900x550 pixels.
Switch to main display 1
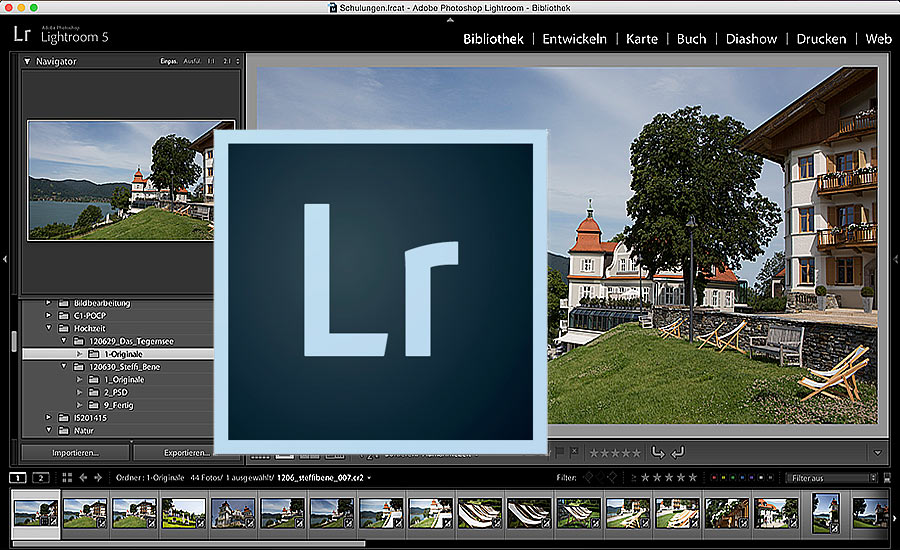tap(18, 478)
